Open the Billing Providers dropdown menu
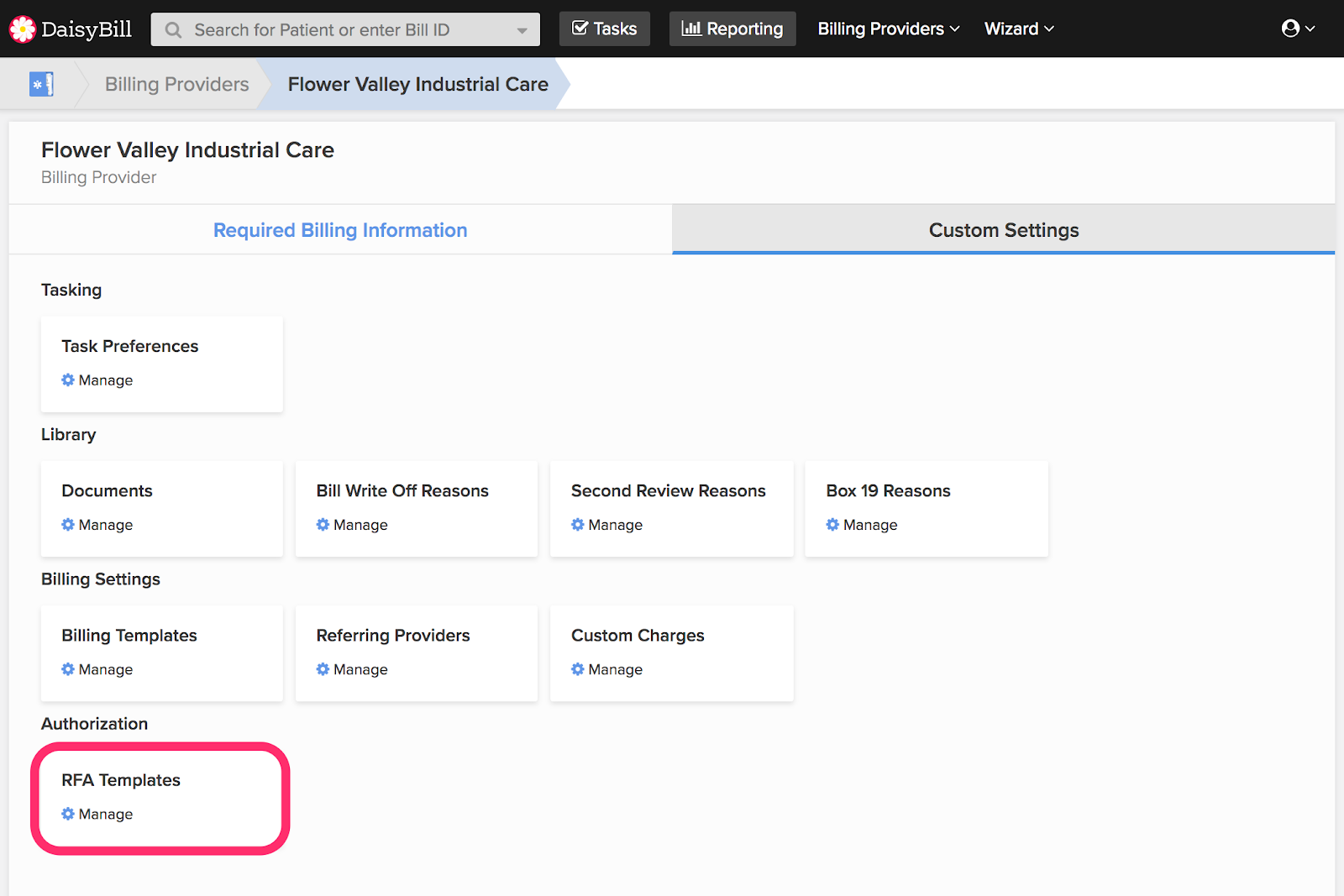The image size is (1344, 896). point(889,29)
